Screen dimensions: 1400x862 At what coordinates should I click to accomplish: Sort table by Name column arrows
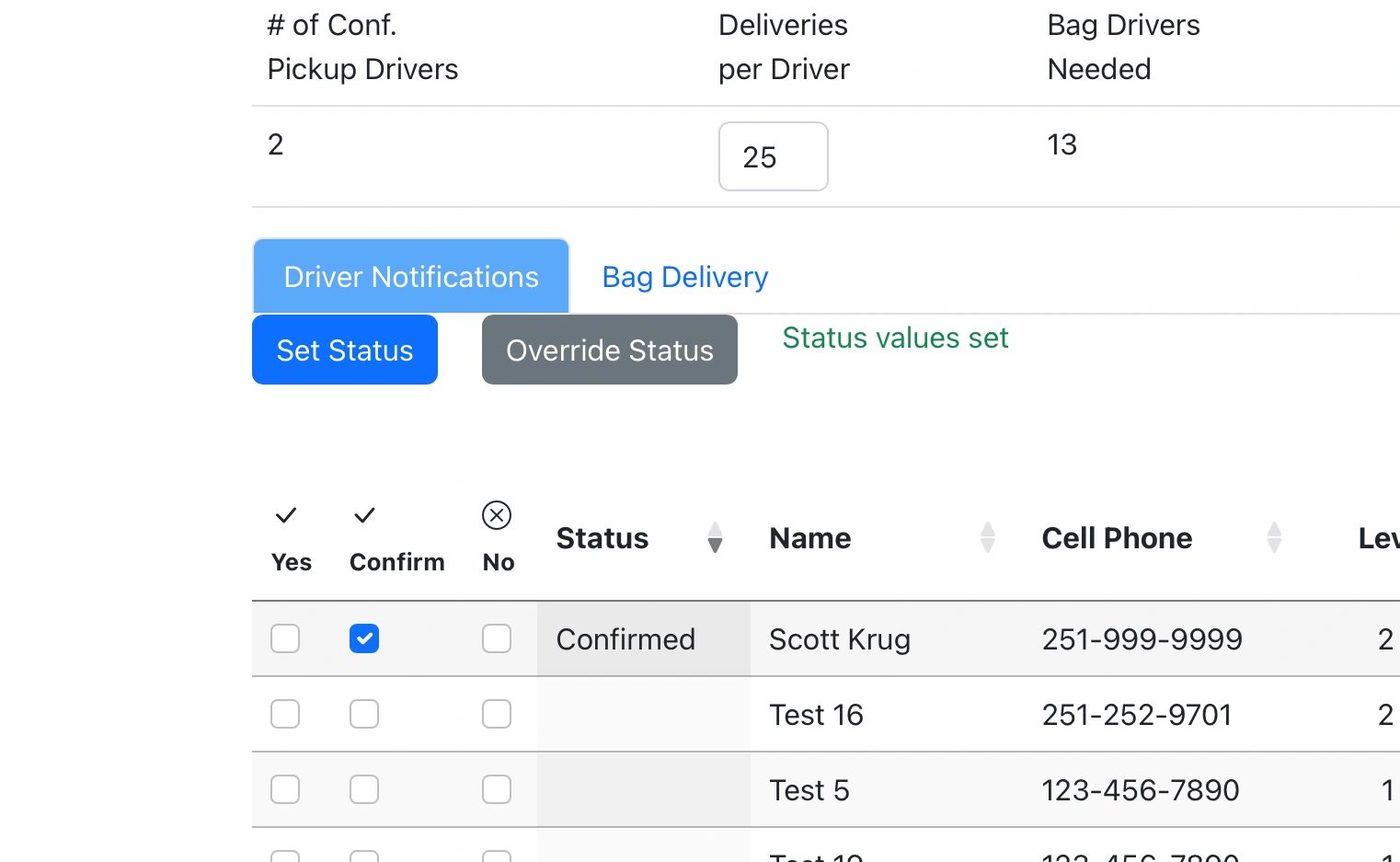(x=988, y=537)
